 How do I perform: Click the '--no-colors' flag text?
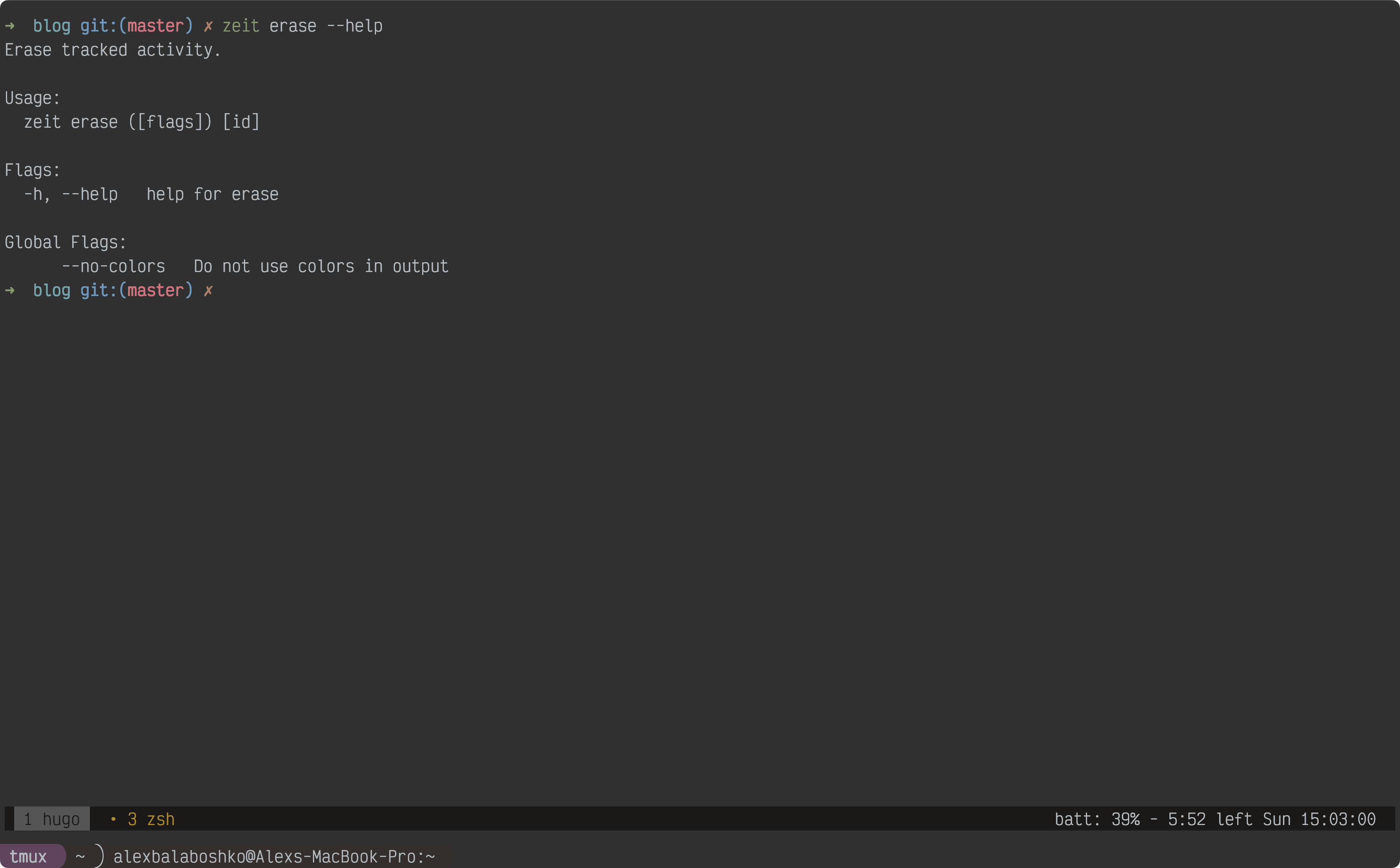(113, 266)
